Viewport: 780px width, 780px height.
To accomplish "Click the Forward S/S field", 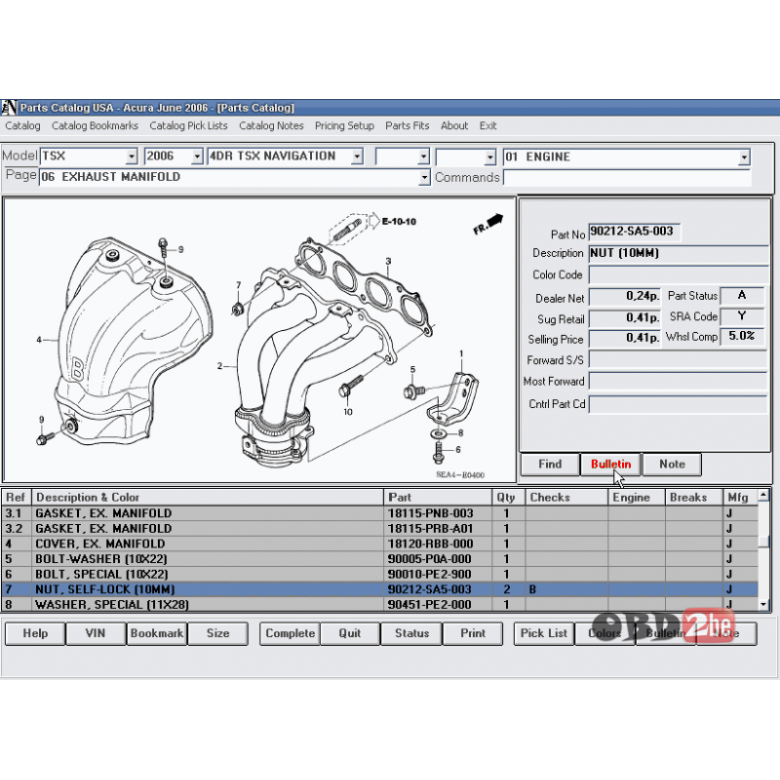I will (679, 359).
